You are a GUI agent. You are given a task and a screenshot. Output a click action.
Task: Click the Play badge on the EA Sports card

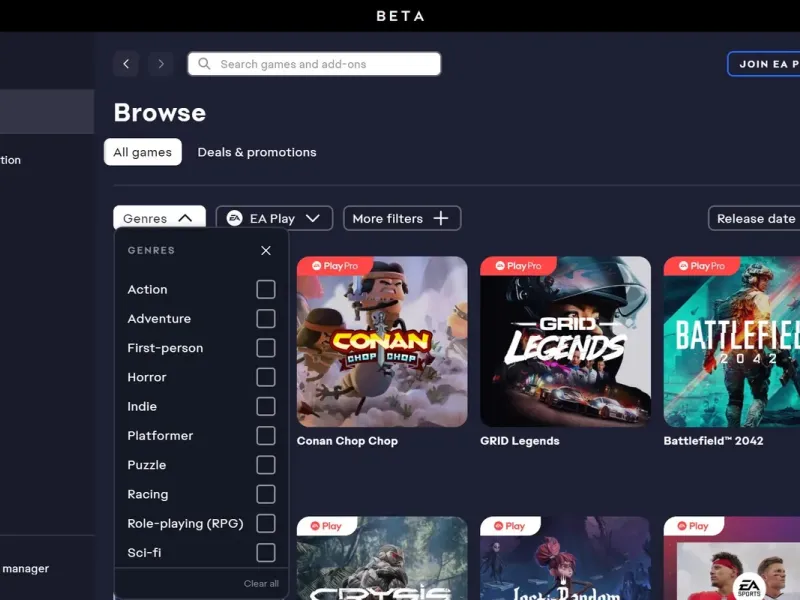(693, 526)
